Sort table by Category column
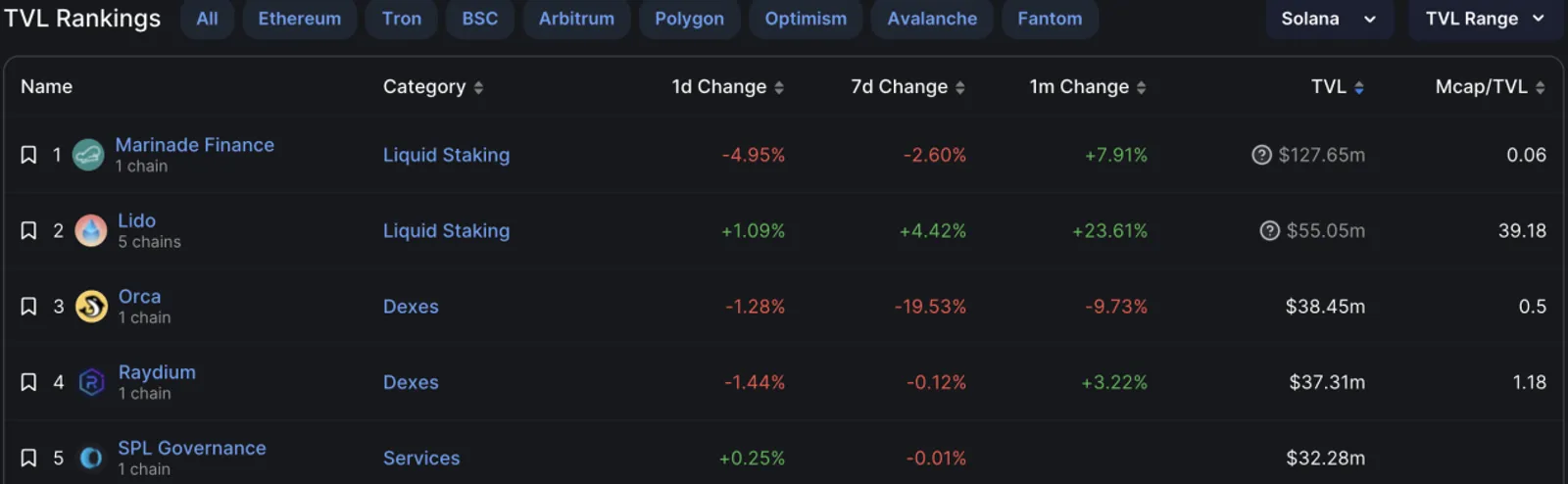This screenshot has height=484, width=1568. click(433, 87)
